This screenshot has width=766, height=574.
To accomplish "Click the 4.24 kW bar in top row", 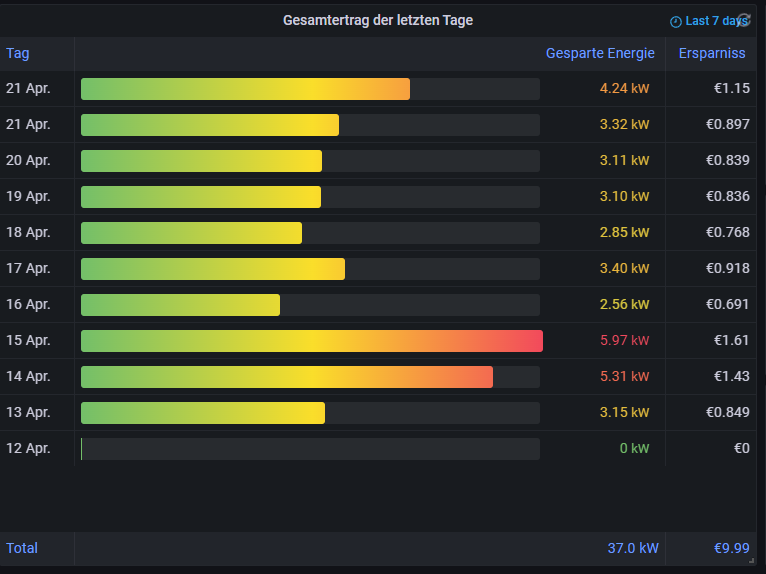I will point(245,89).
